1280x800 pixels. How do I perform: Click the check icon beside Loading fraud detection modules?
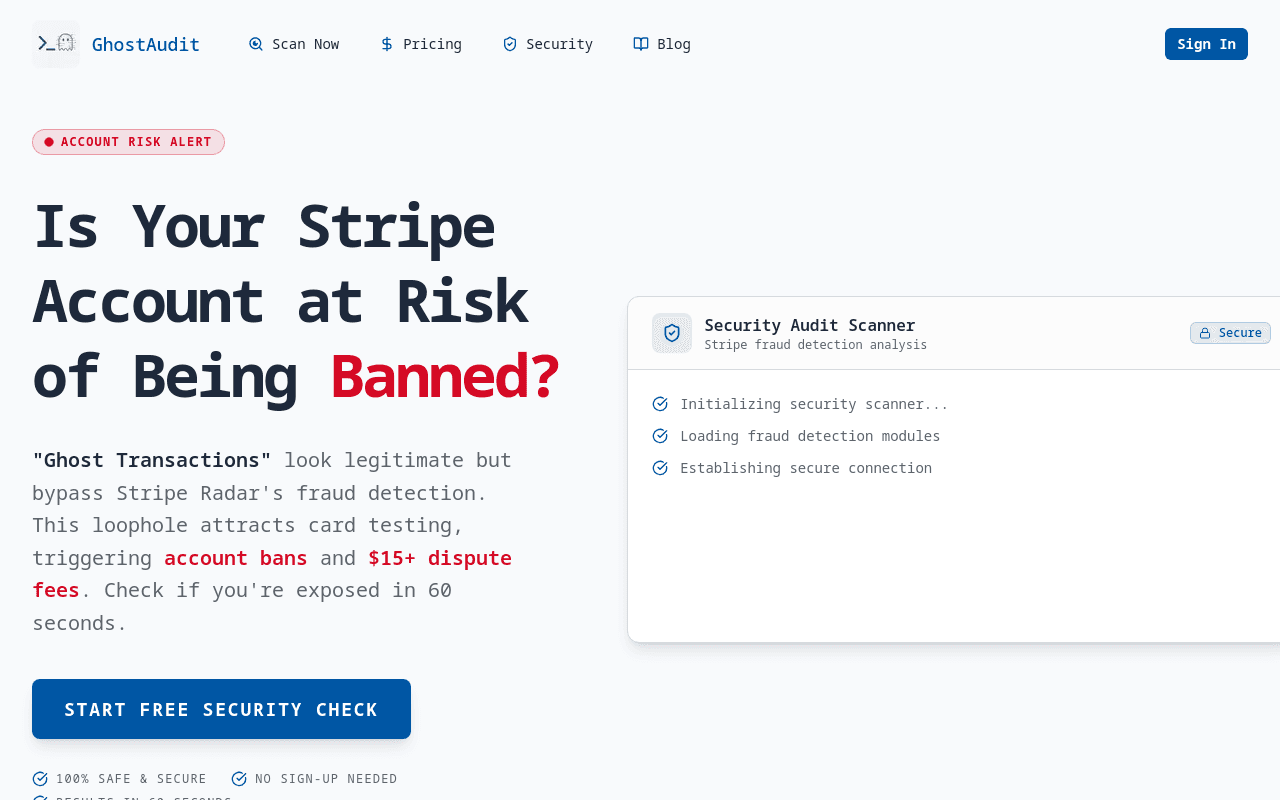[660, 436]
